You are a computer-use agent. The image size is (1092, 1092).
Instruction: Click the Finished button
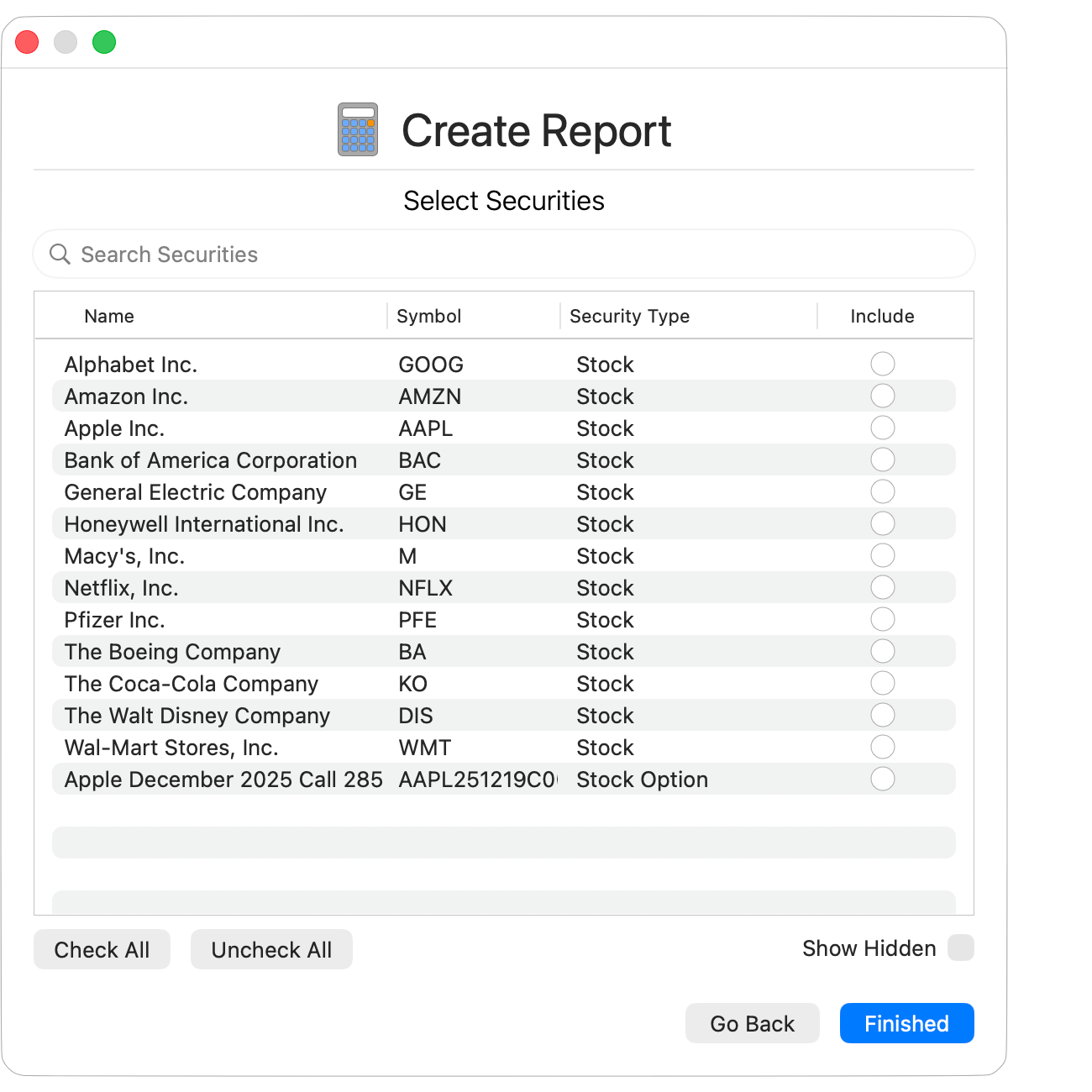pyautogui.click(x=906, y=1023)
